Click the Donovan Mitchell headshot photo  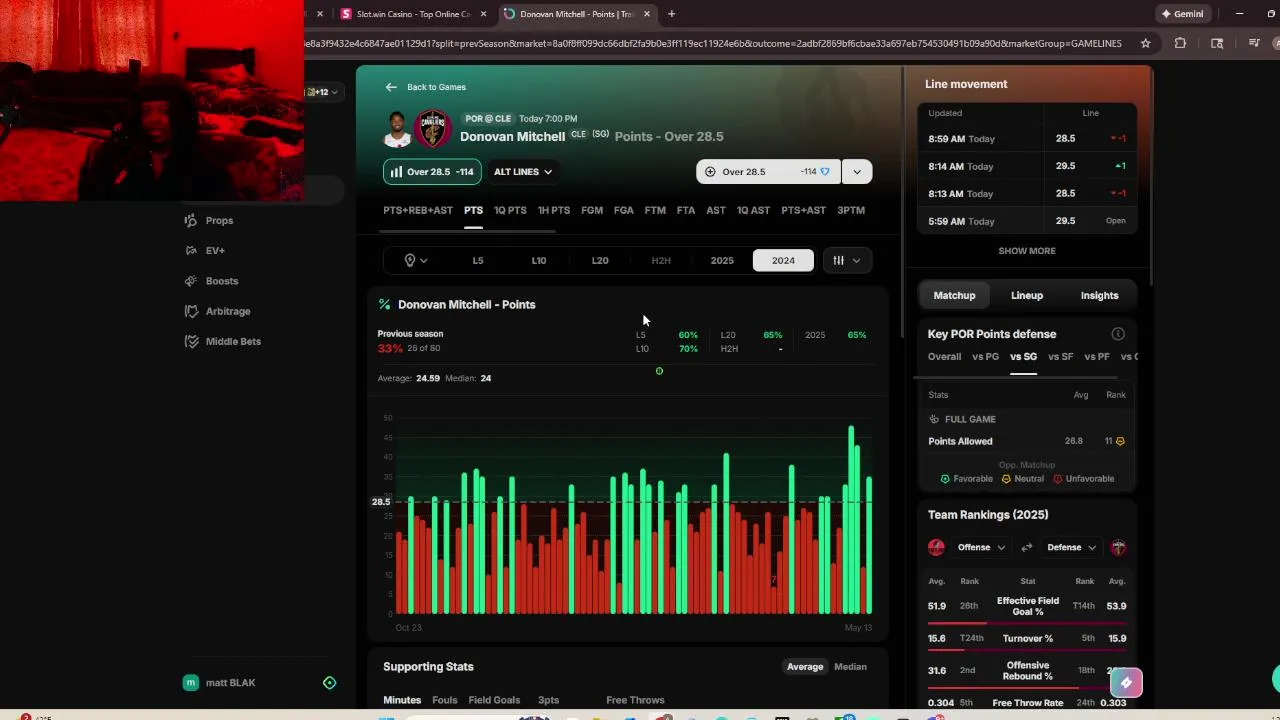tap(397, 129)
